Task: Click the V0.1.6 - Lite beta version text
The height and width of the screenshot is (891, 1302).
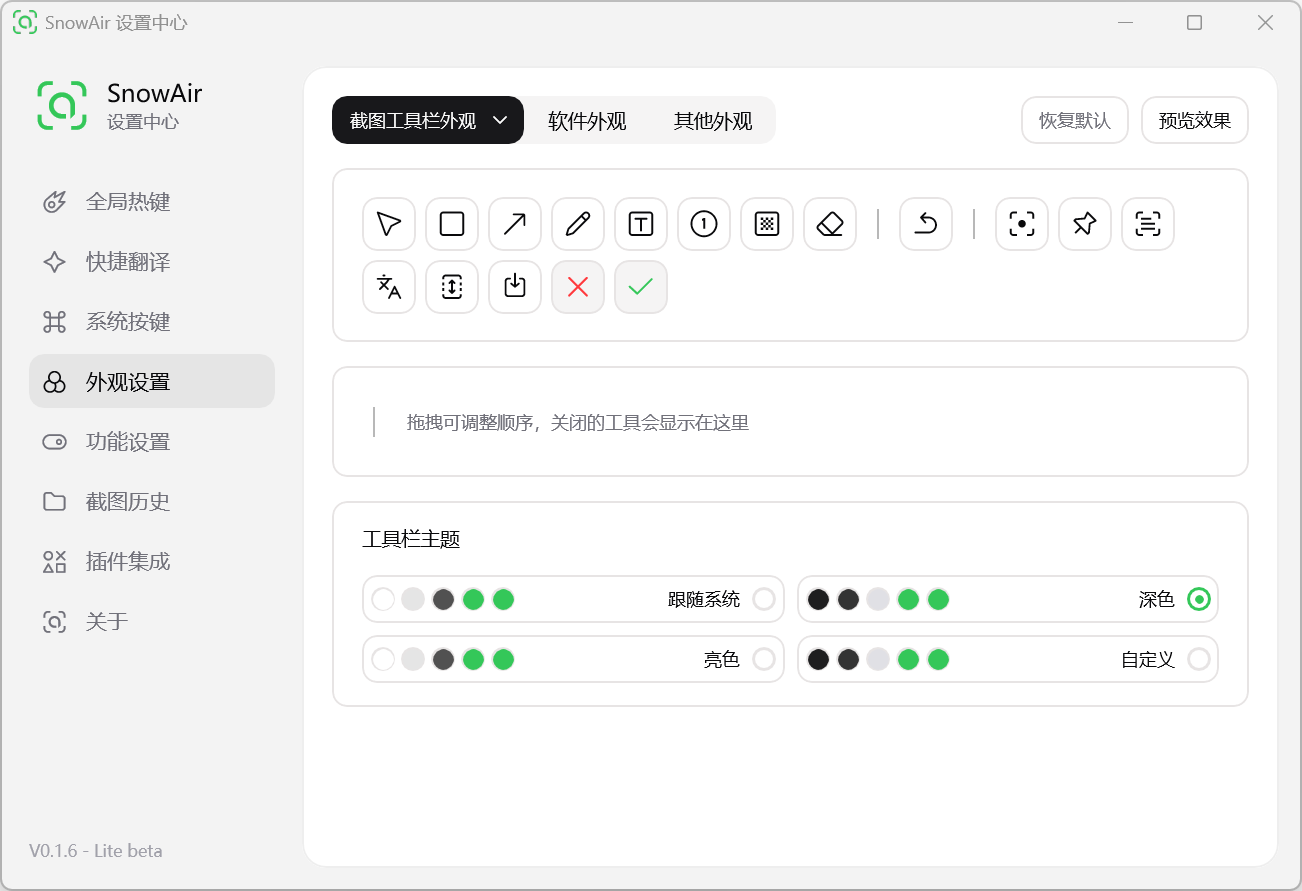Action: [x=96, y=851]
